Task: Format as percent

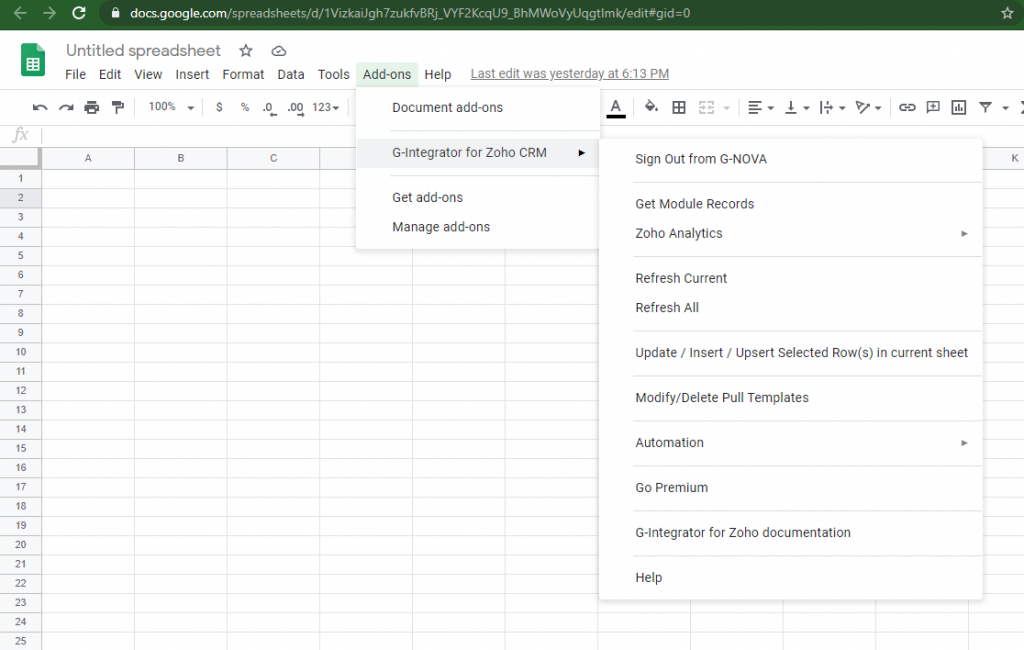Action: tap(245, 107)
